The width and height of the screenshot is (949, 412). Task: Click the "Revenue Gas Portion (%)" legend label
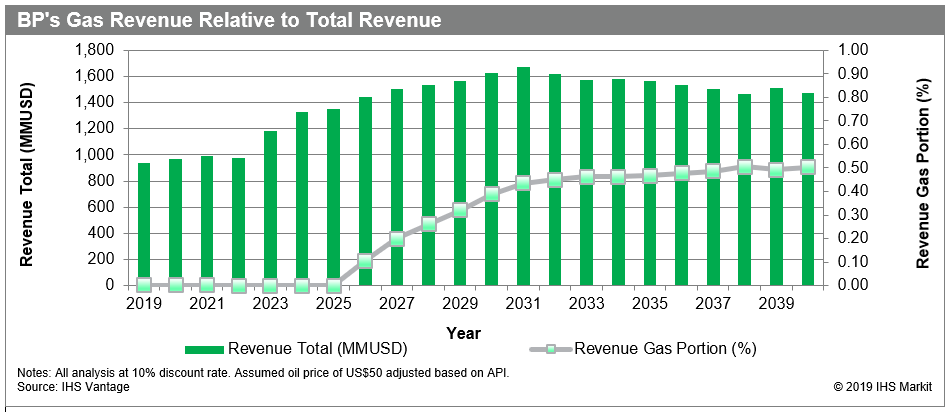(x=666, y=349)
